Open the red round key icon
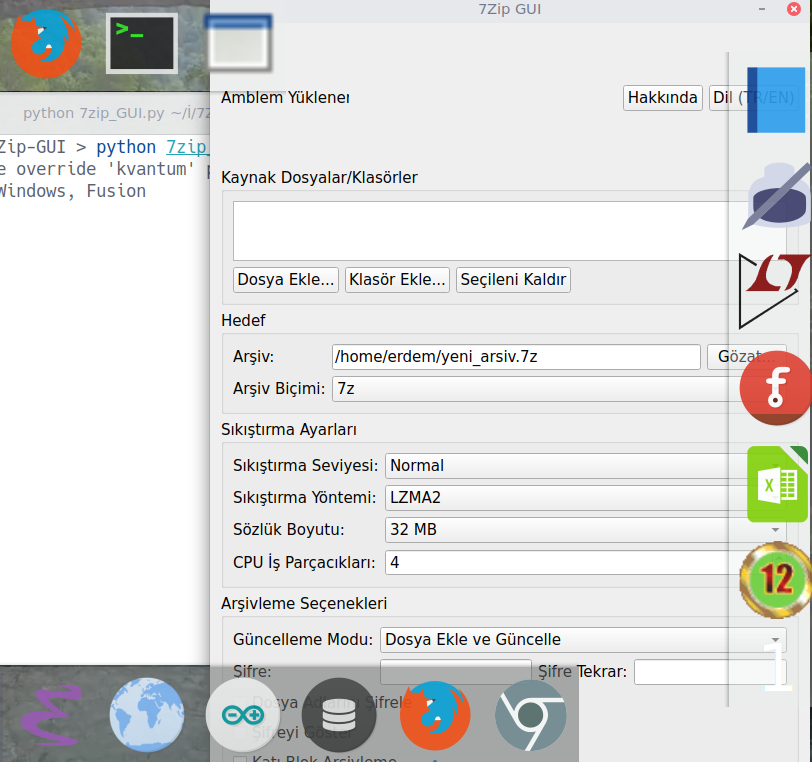Image resolution: width=812 pixels, height=762 pixels. (x=776, y=388)
